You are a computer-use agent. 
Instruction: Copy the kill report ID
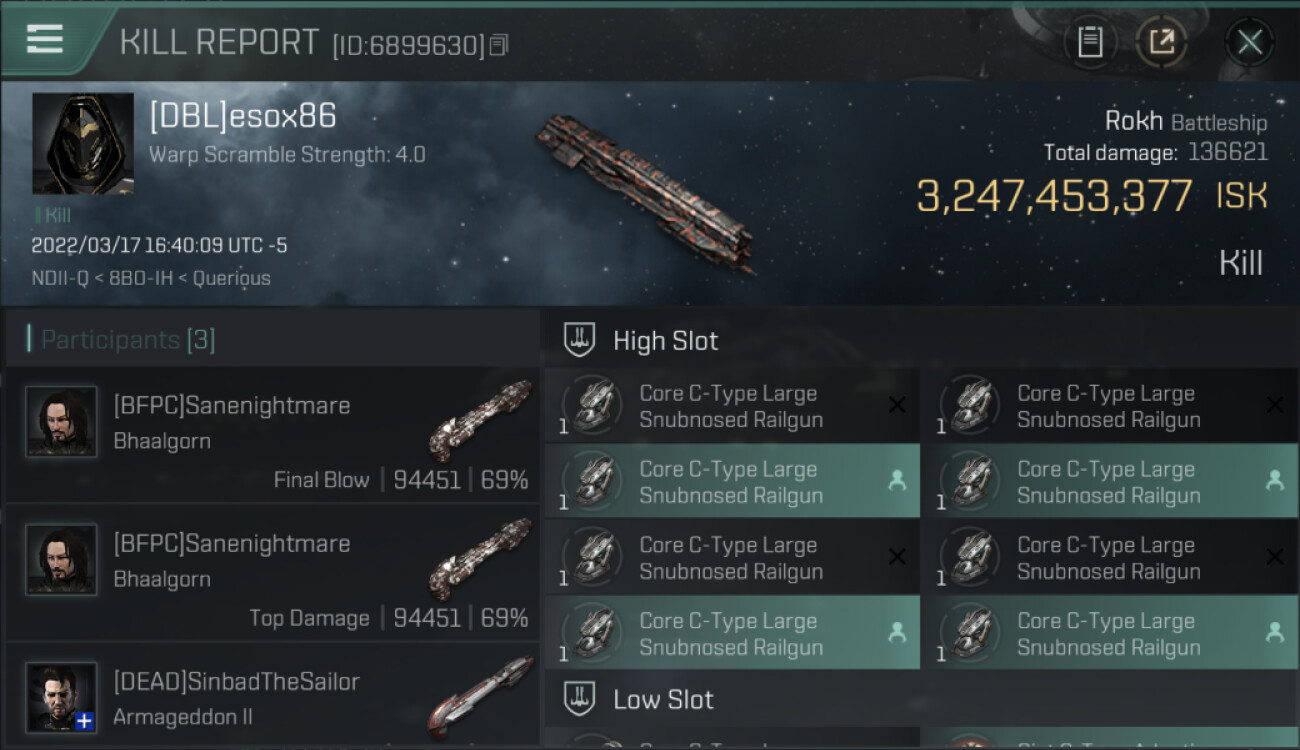click(499, 45)
